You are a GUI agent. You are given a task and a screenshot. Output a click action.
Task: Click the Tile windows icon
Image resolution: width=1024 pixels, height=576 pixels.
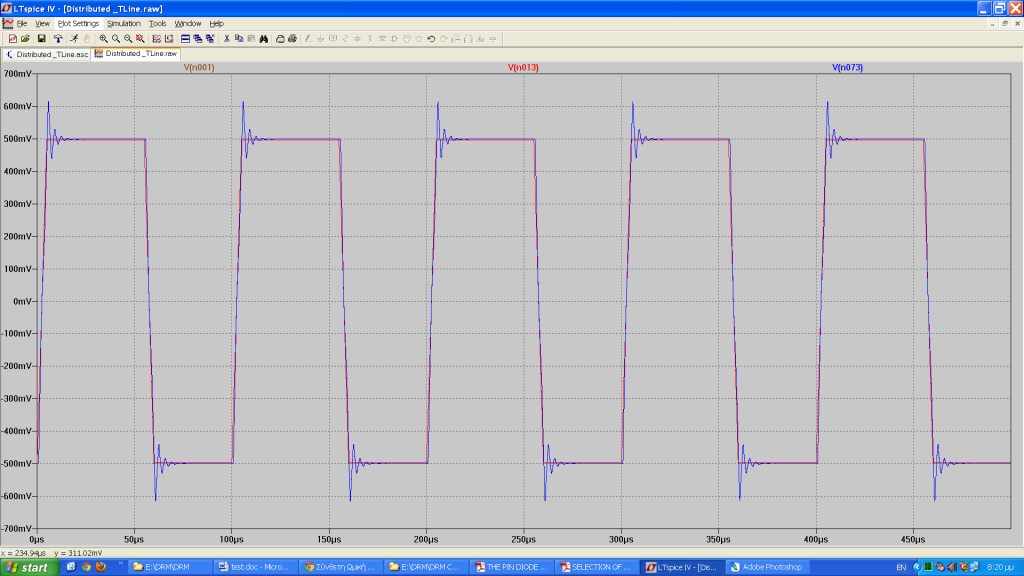point(185,38)
